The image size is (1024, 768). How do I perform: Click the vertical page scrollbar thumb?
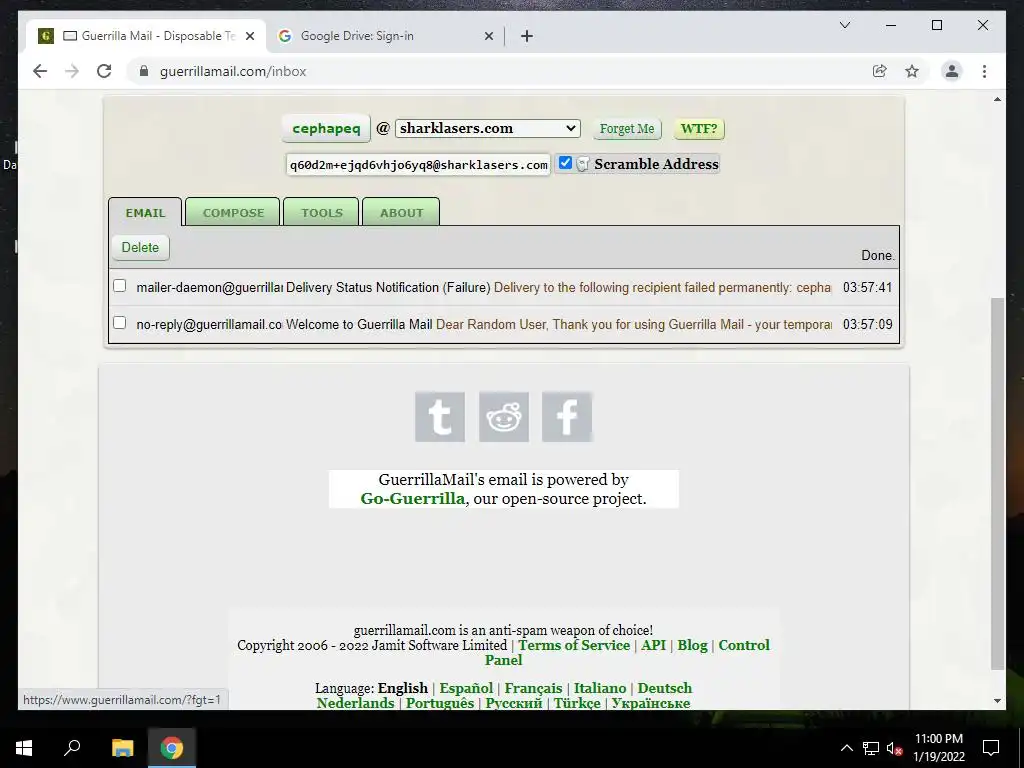(997, 483)
